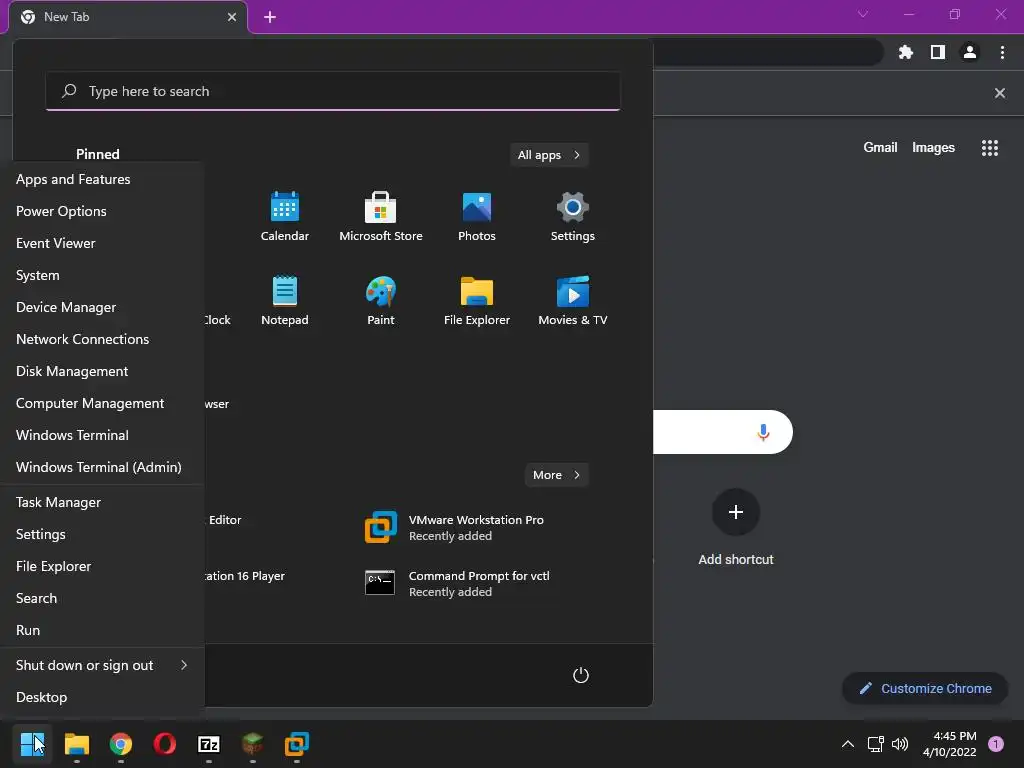Open Settings gear in pinned apps
This screenshot has width=1024, height=768.
tap(573, 216)
